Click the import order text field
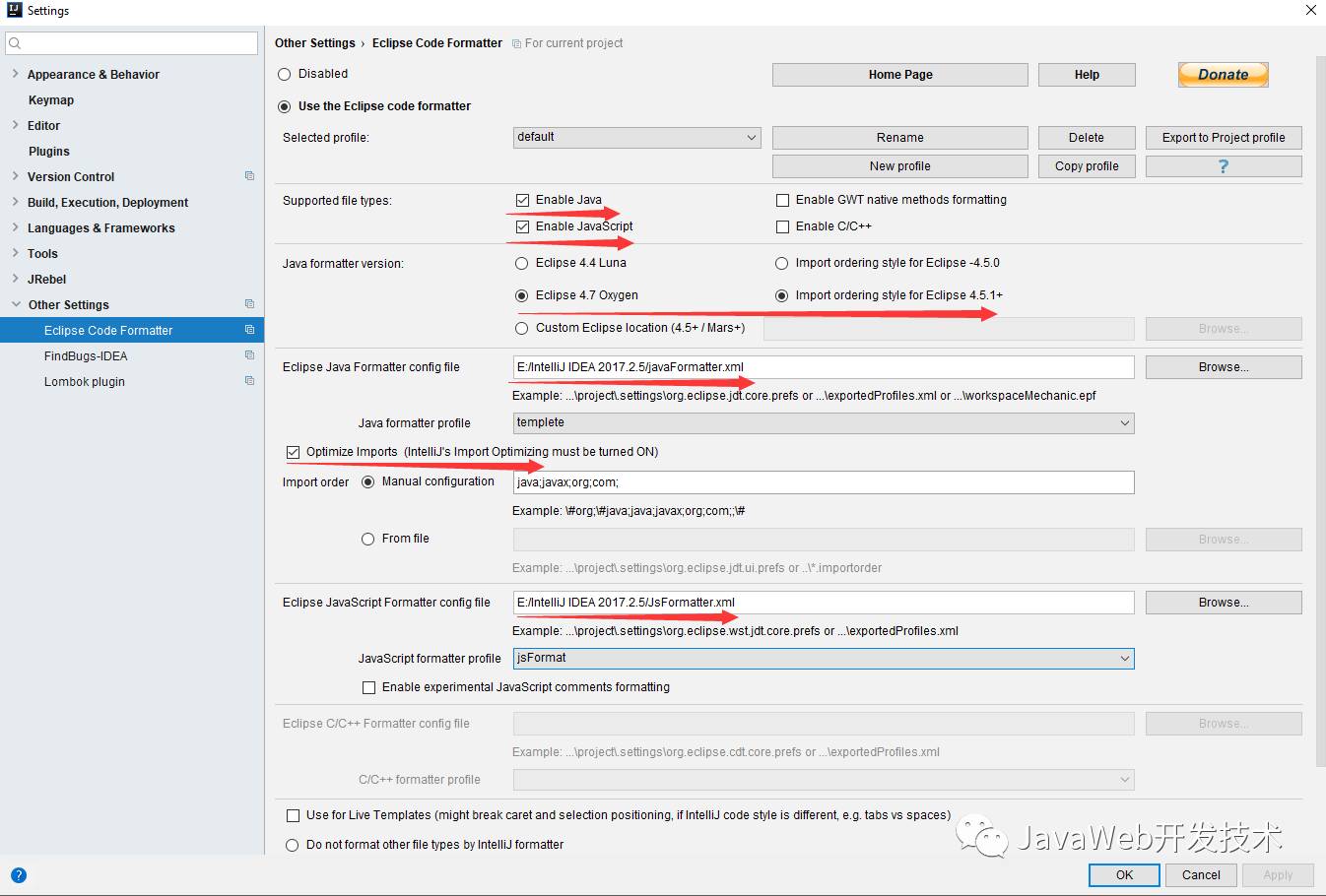Screen dimensions: 1326x896 click(824, 482)
